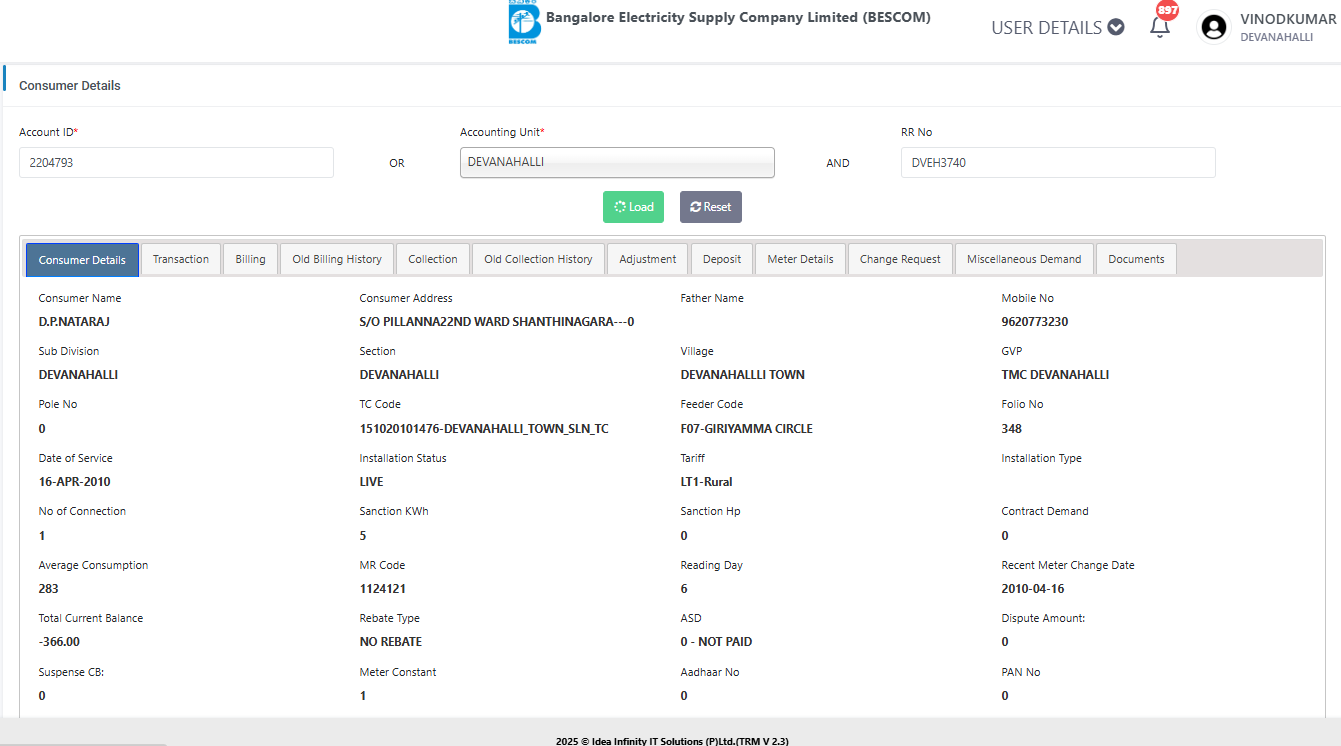1341x746 pixels.
Task: Switch to the Adjustment tab
Action: click(647, 259)
